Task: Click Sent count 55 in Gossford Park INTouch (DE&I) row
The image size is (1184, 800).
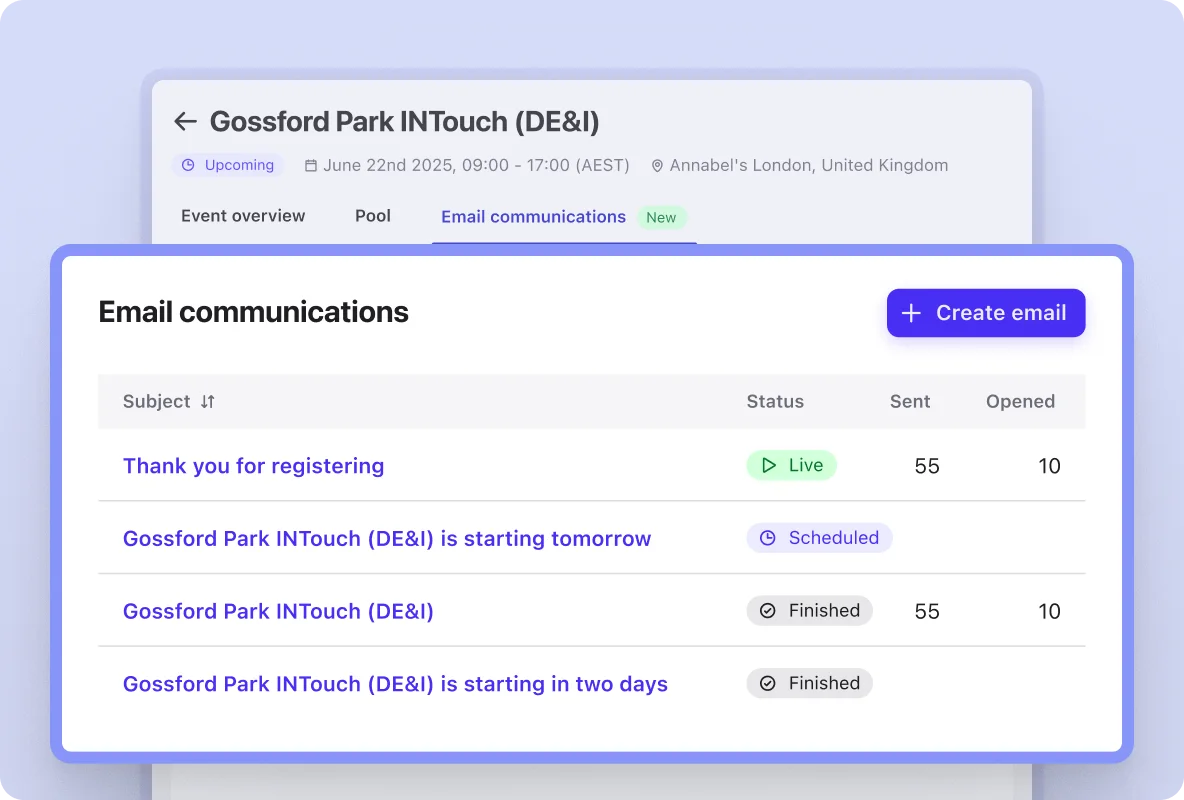Action: pos(927,611)
